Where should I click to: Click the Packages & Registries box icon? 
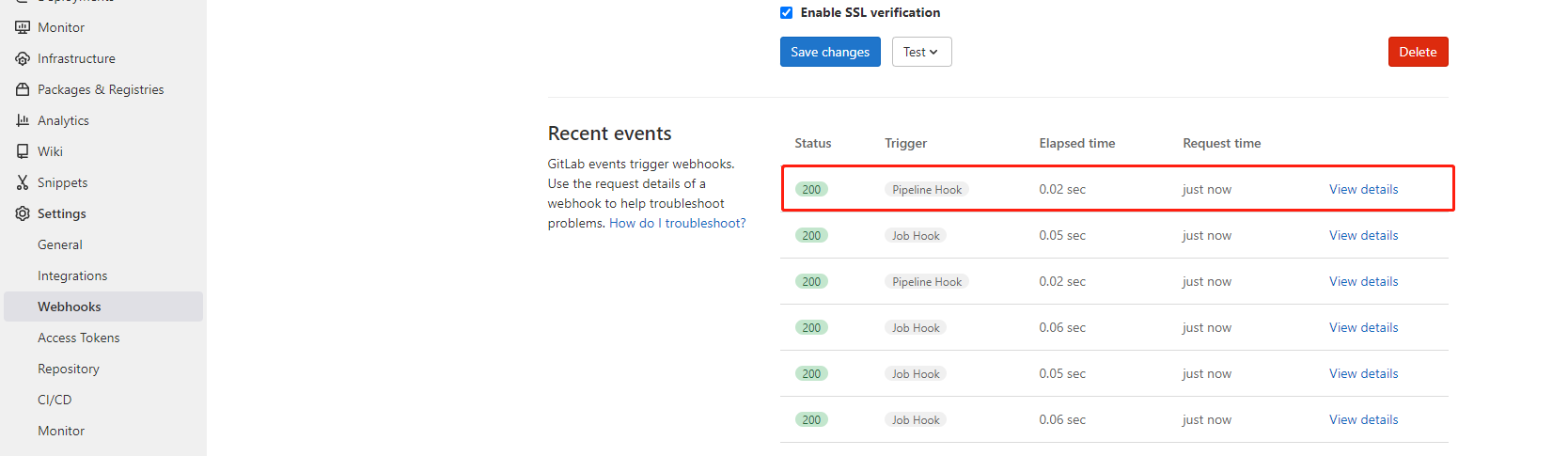click(23, 89)
